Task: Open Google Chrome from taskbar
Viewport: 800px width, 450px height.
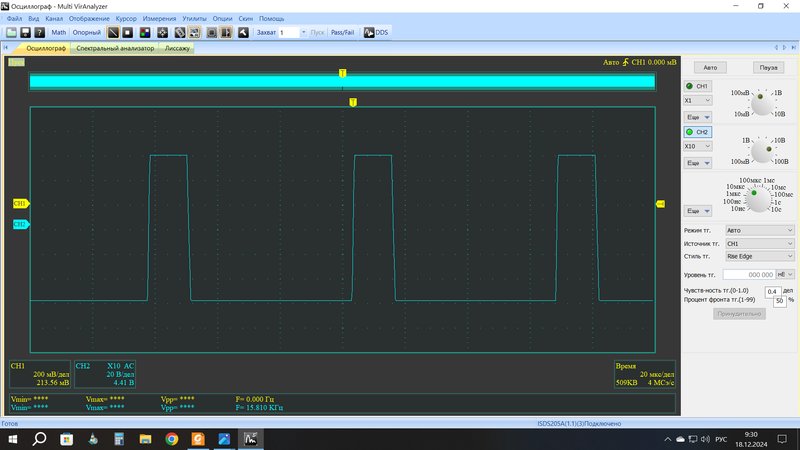Action: pyautogui.click(x=171, y=439)
